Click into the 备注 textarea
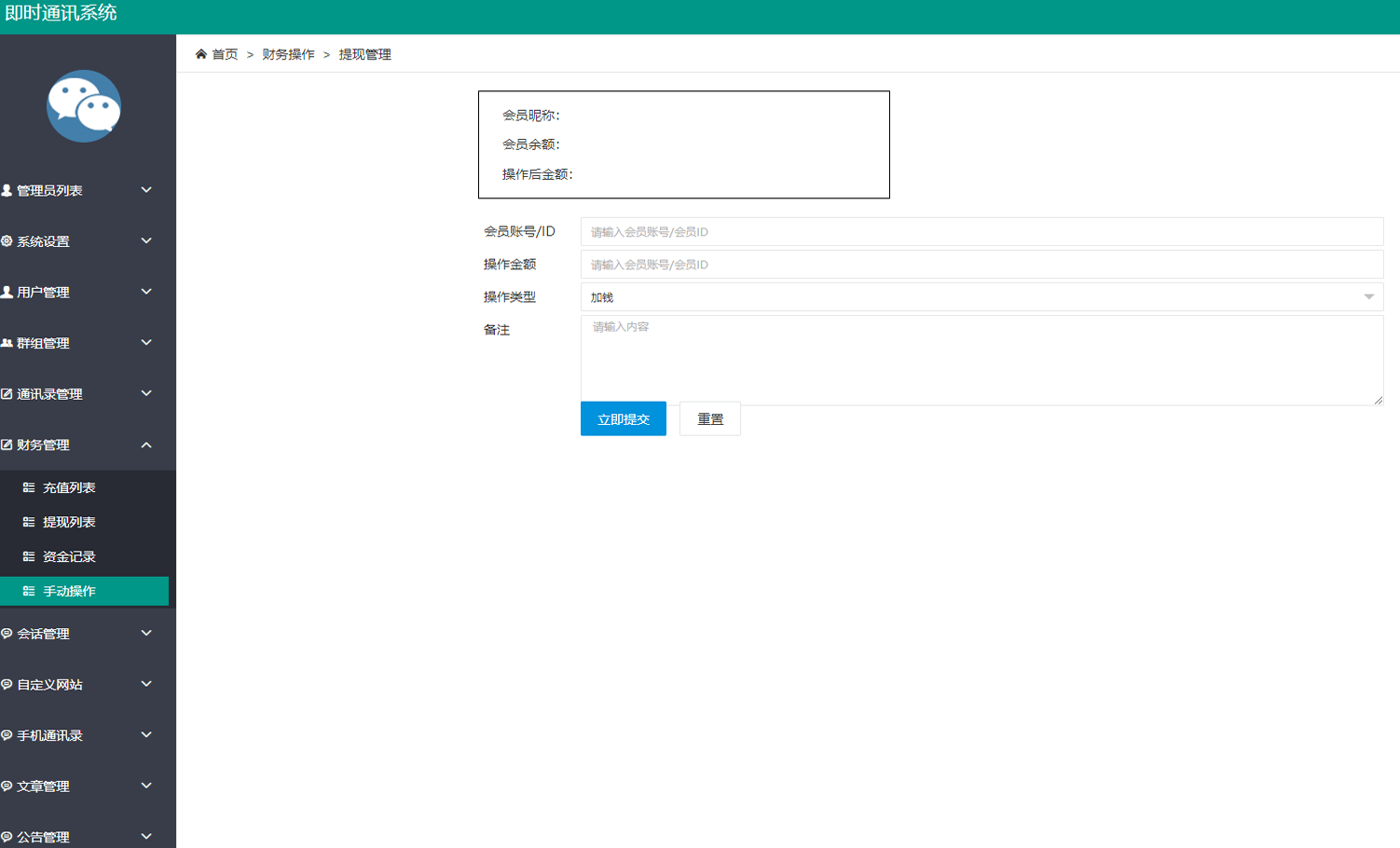Viewport: 1400px width, 848px height. point(981,360)
